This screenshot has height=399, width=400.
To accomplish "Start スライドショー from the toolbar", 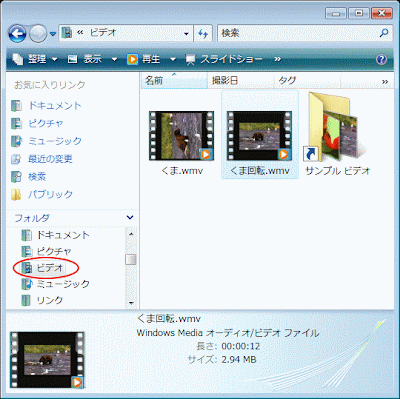I will click(224, 59).
